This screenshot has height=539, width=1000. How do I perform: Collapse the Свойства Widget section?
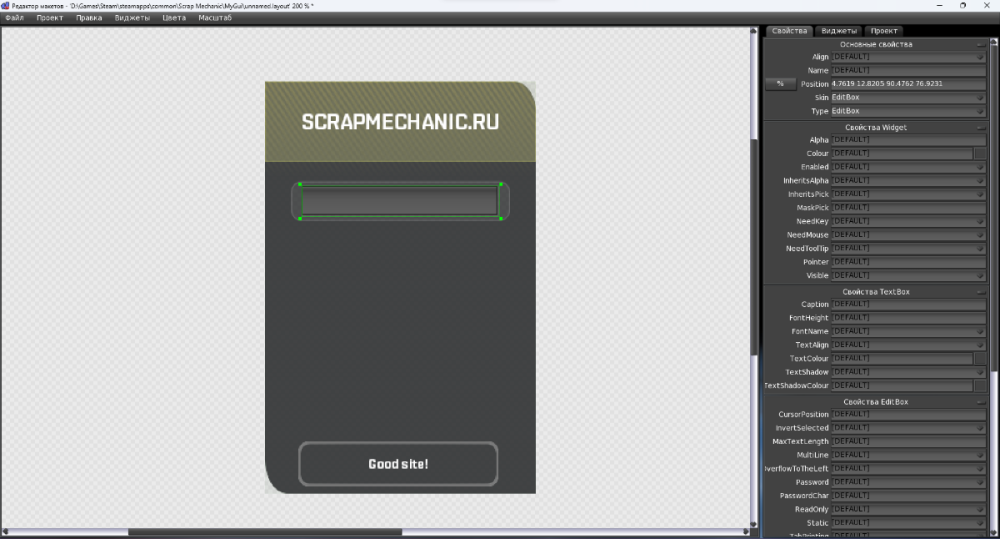(x=981, y=127)
